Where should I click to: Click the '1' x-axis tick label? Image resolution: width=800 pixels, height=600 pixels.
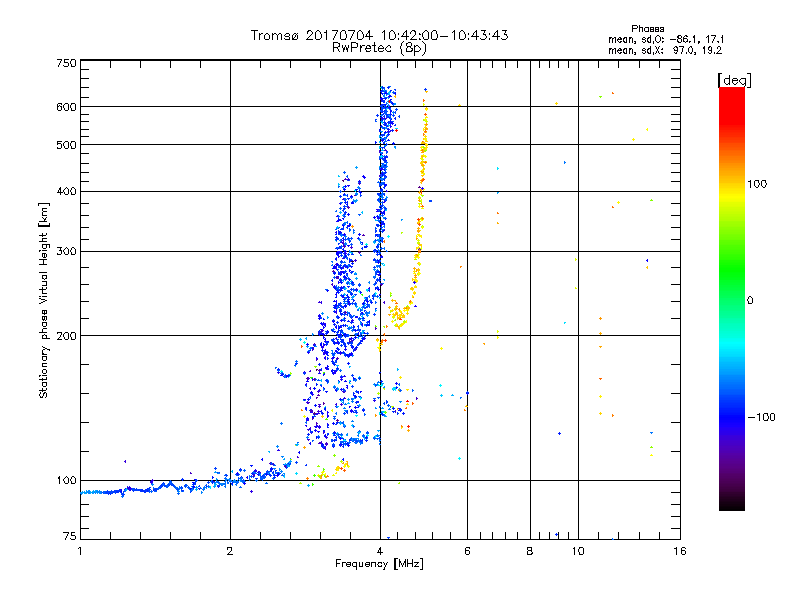tap(80, 551)
